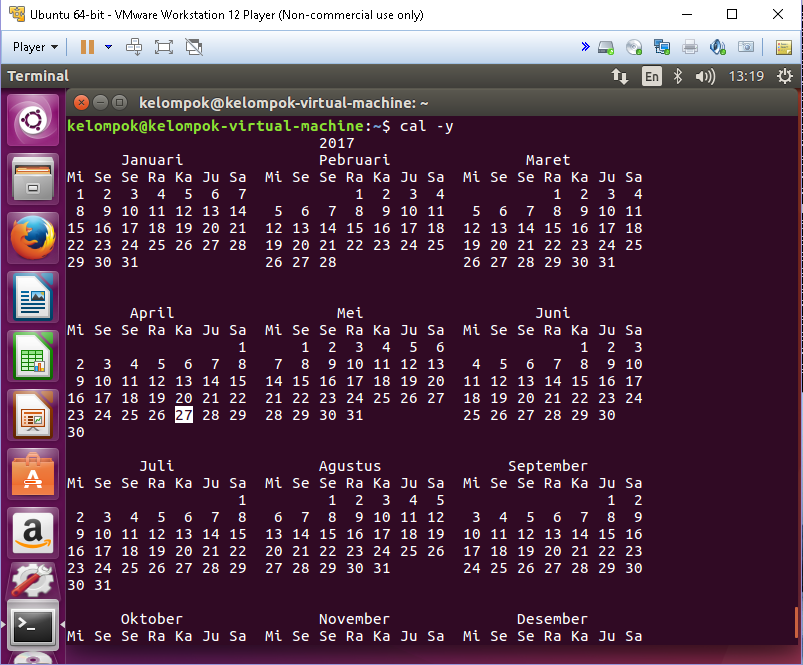Click the Terminal launcher icon
Image resolution: width=803 pixels, height=665 pixels.
point(33,625)
